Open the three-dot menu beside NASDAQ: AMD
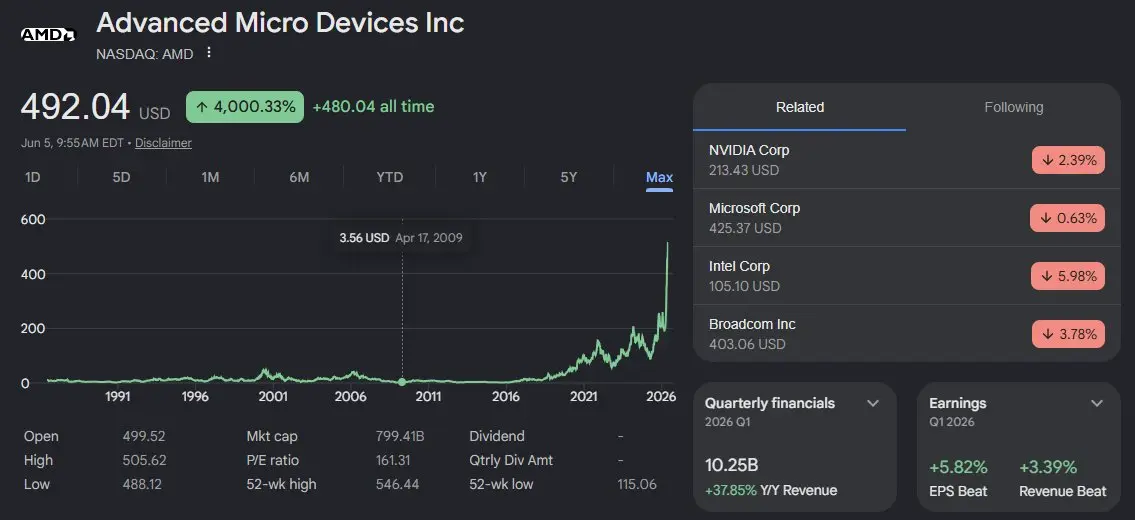1135x520 pixels. pos(209,52)
